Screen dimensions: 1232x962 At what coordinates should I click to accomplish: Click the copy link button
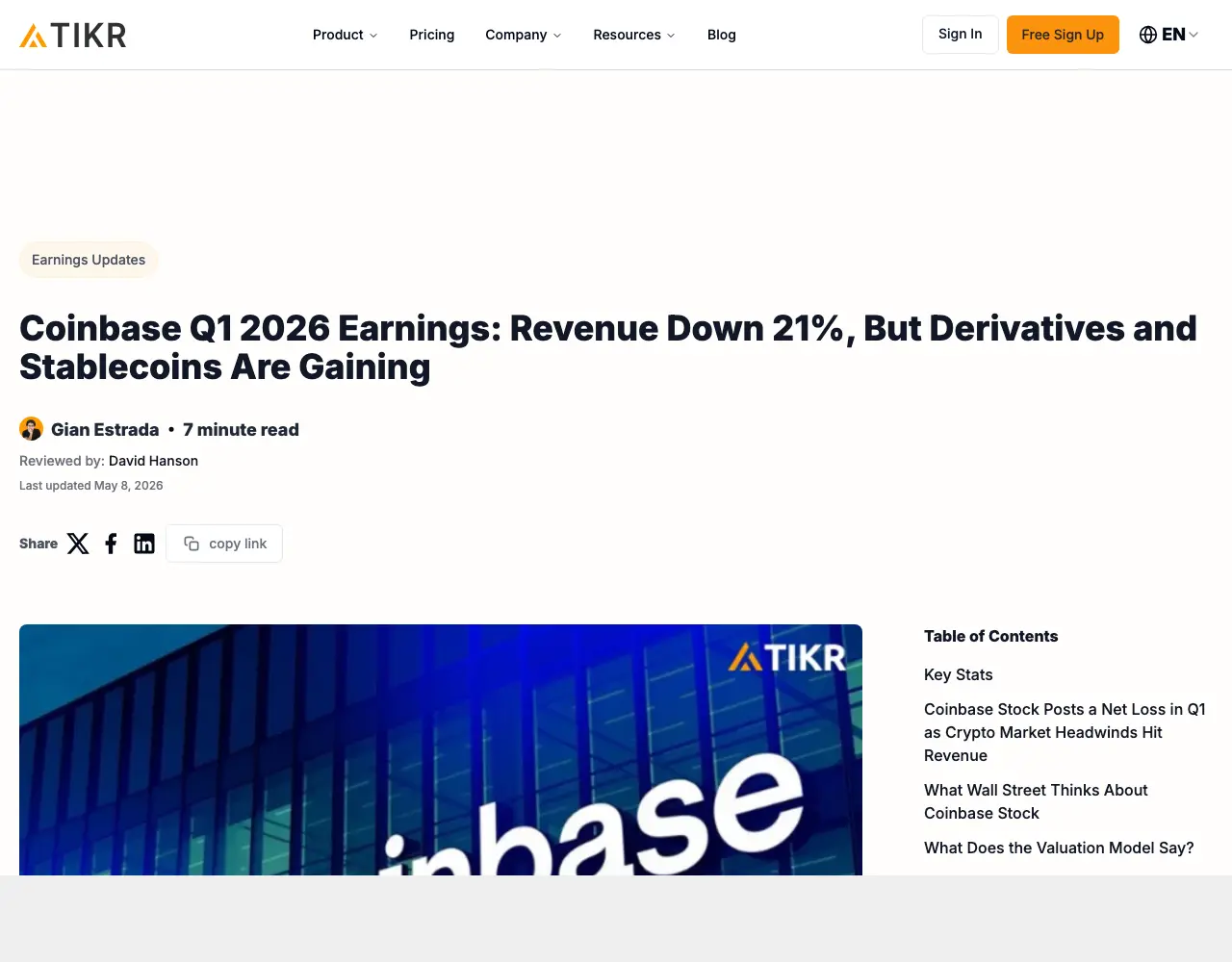[x=224, y=544]
